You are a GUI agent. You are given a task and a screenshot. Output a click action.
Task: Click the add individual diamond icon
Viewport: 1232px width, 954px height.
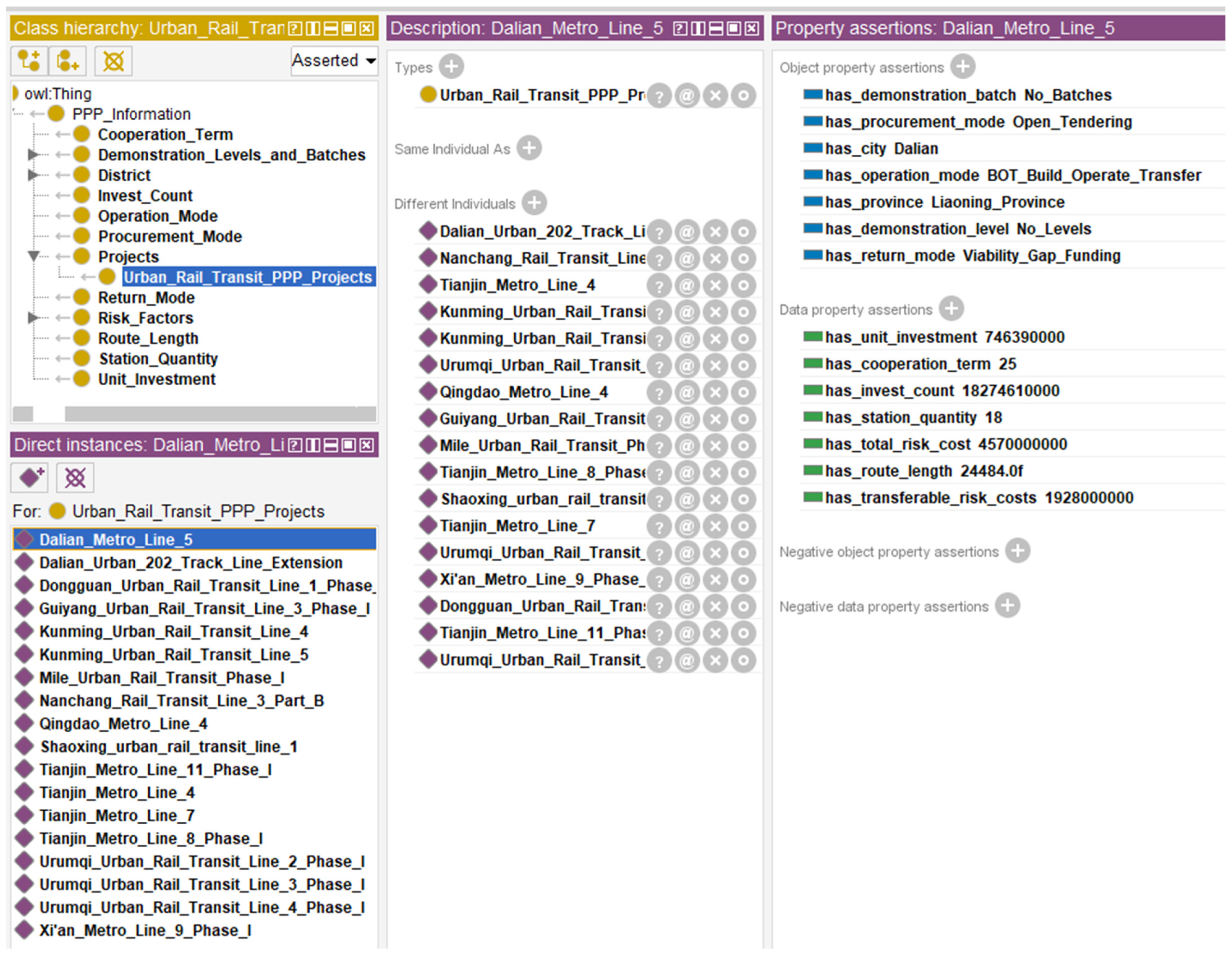pos(30,478)
